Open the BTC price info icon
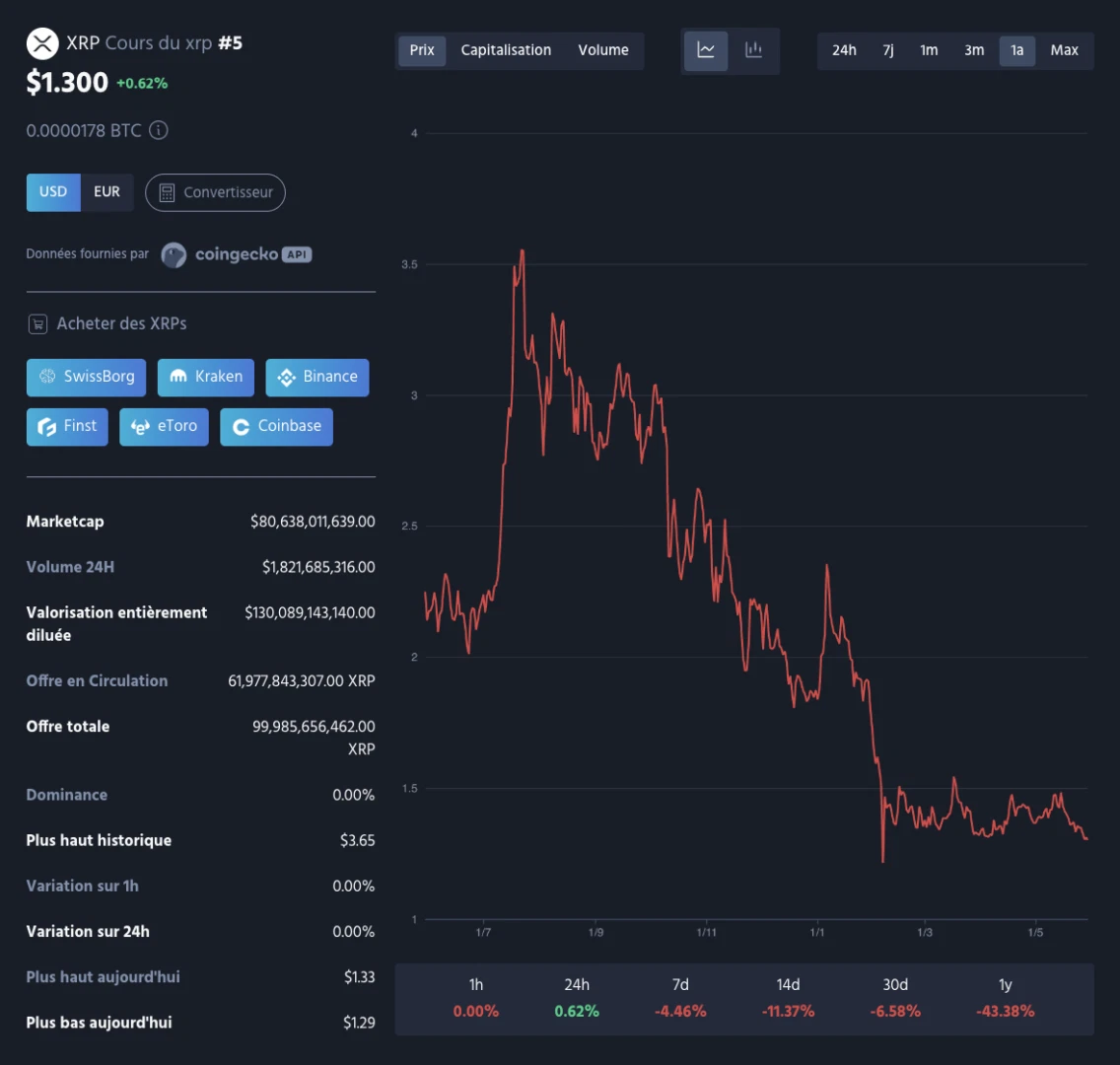 (x=159, y=131)
